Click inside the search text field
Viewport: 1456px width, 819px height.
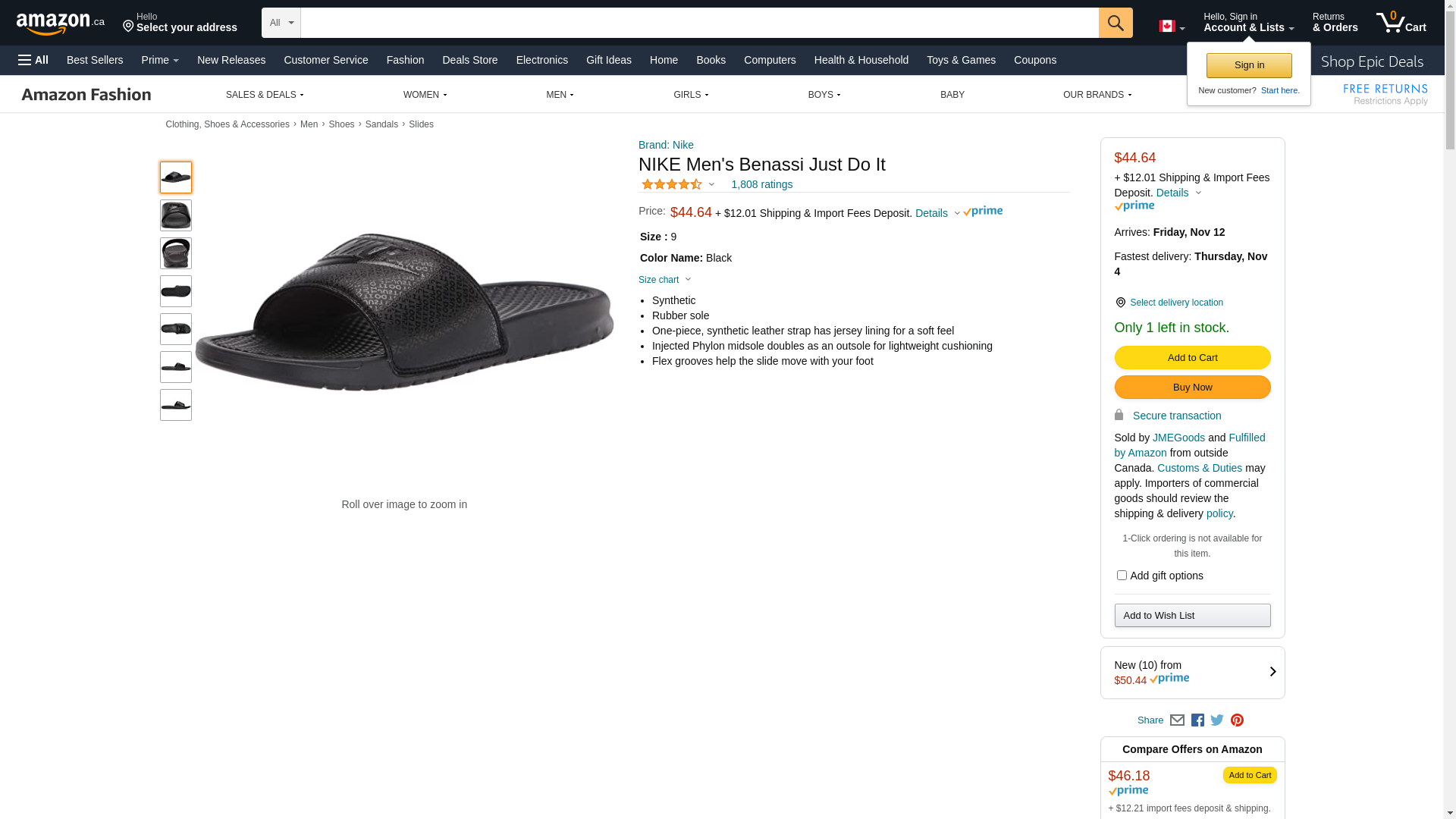tap(699, 23)
